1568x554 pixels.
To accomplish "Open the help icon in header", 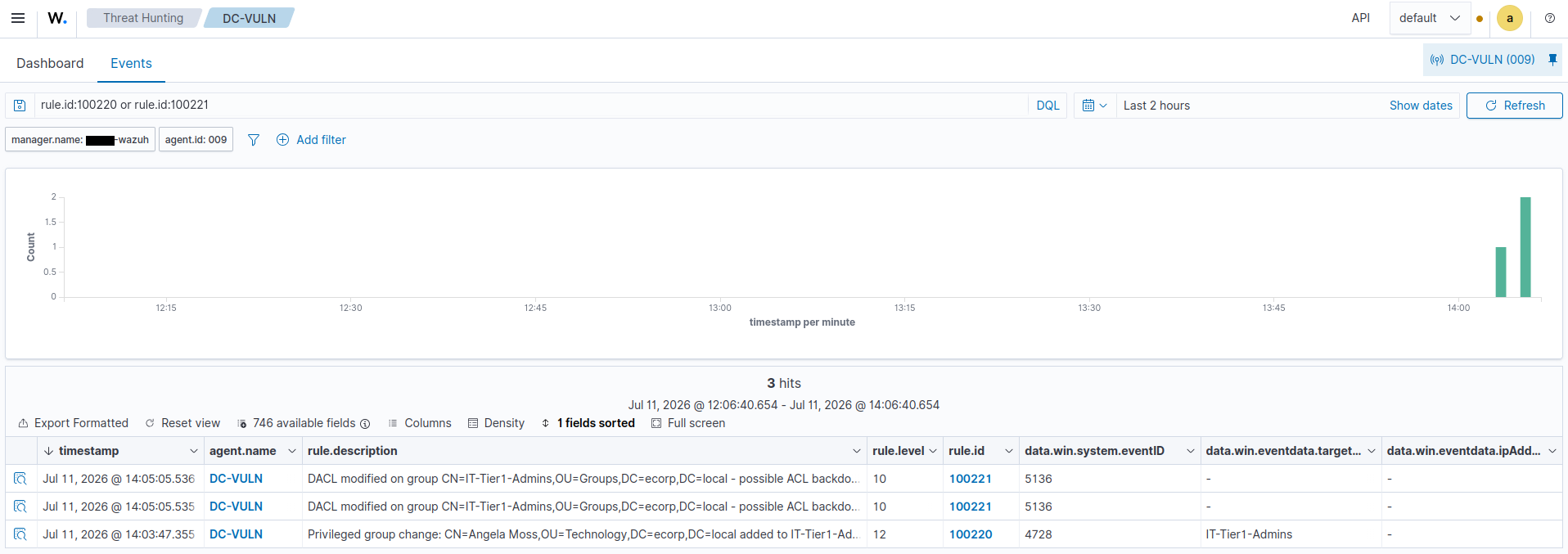I will click(x=1549, y=18).
